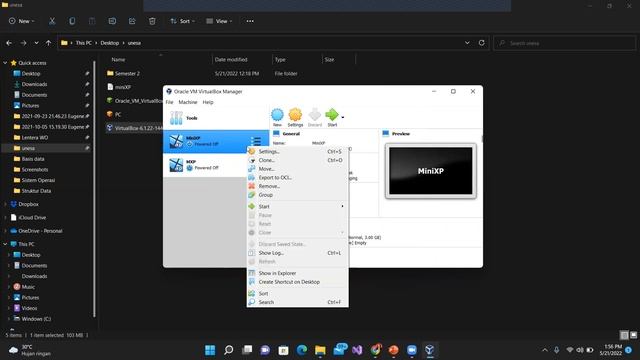Open the Machine menu in VirtualBox
Screen dimensions: 640x360
pyautogui.click(x=188, y=102)
